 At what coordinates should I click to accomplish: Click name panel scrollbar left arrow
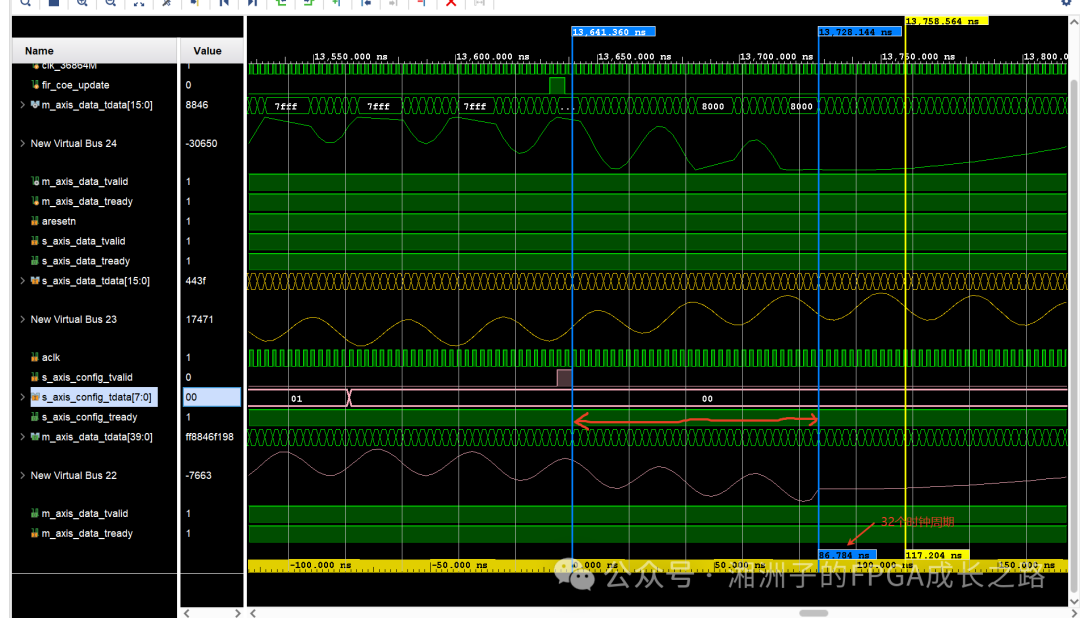[187, 612]
